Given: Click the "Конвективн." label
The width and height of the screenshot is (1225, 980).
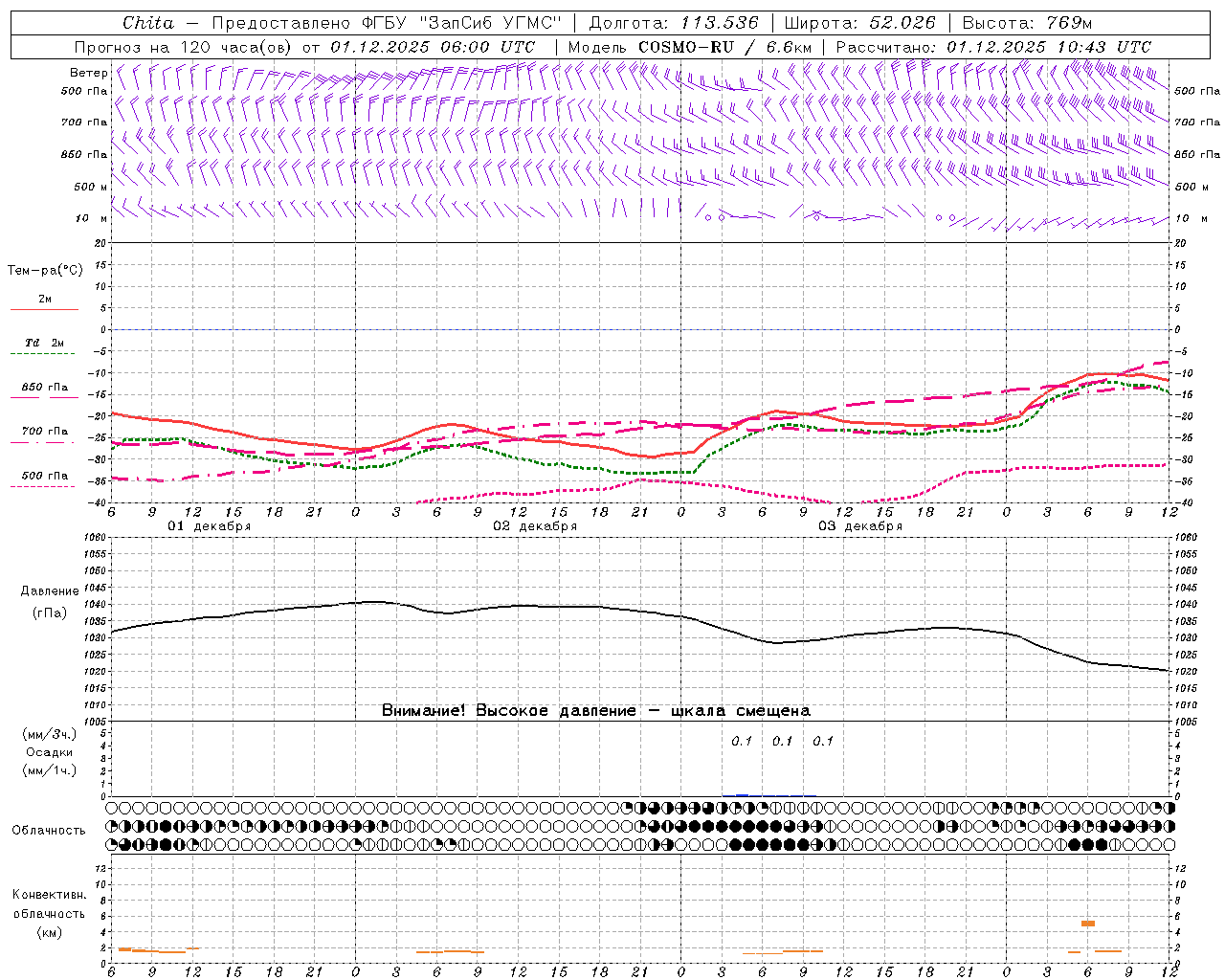Looking at the screenshot, I should 49,895.
